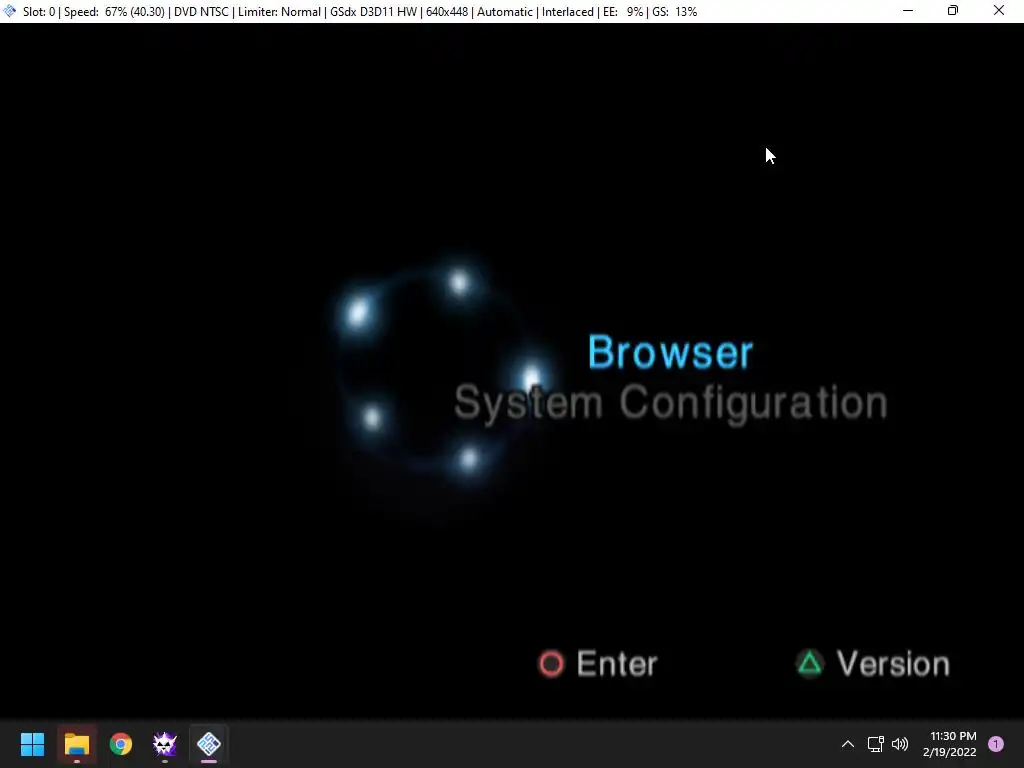This screenshot has width=1024, height=768.
Task: Open network status tray icon
Action: (875, 744)
